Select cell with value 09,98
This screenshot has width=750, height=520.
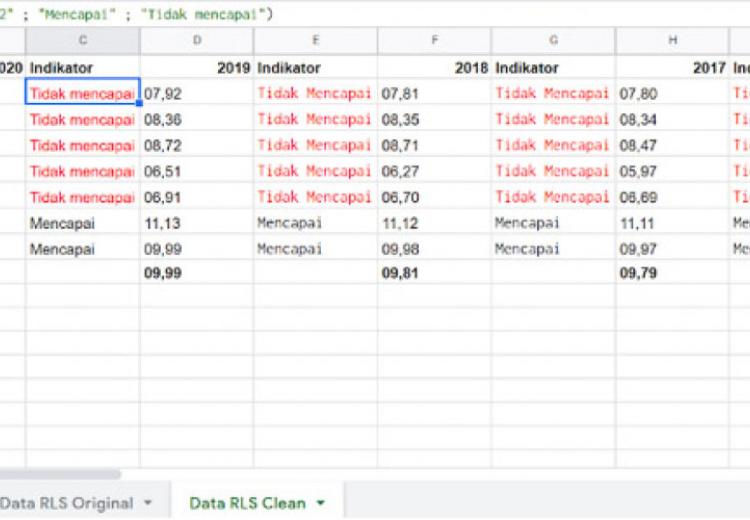tap(434, 248)
